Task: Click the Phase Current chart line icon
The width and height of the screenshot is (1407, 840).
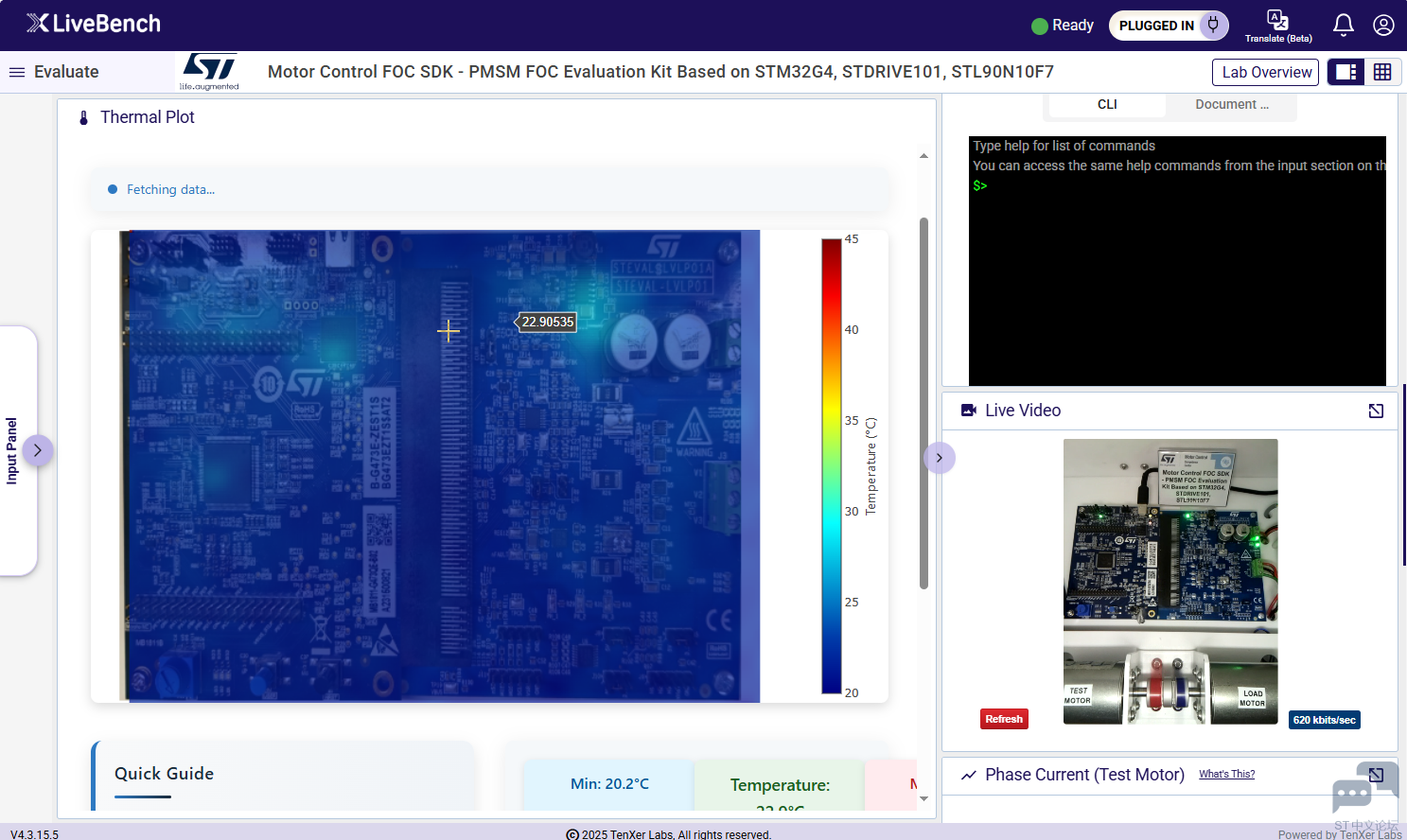Action: point(969,775)
